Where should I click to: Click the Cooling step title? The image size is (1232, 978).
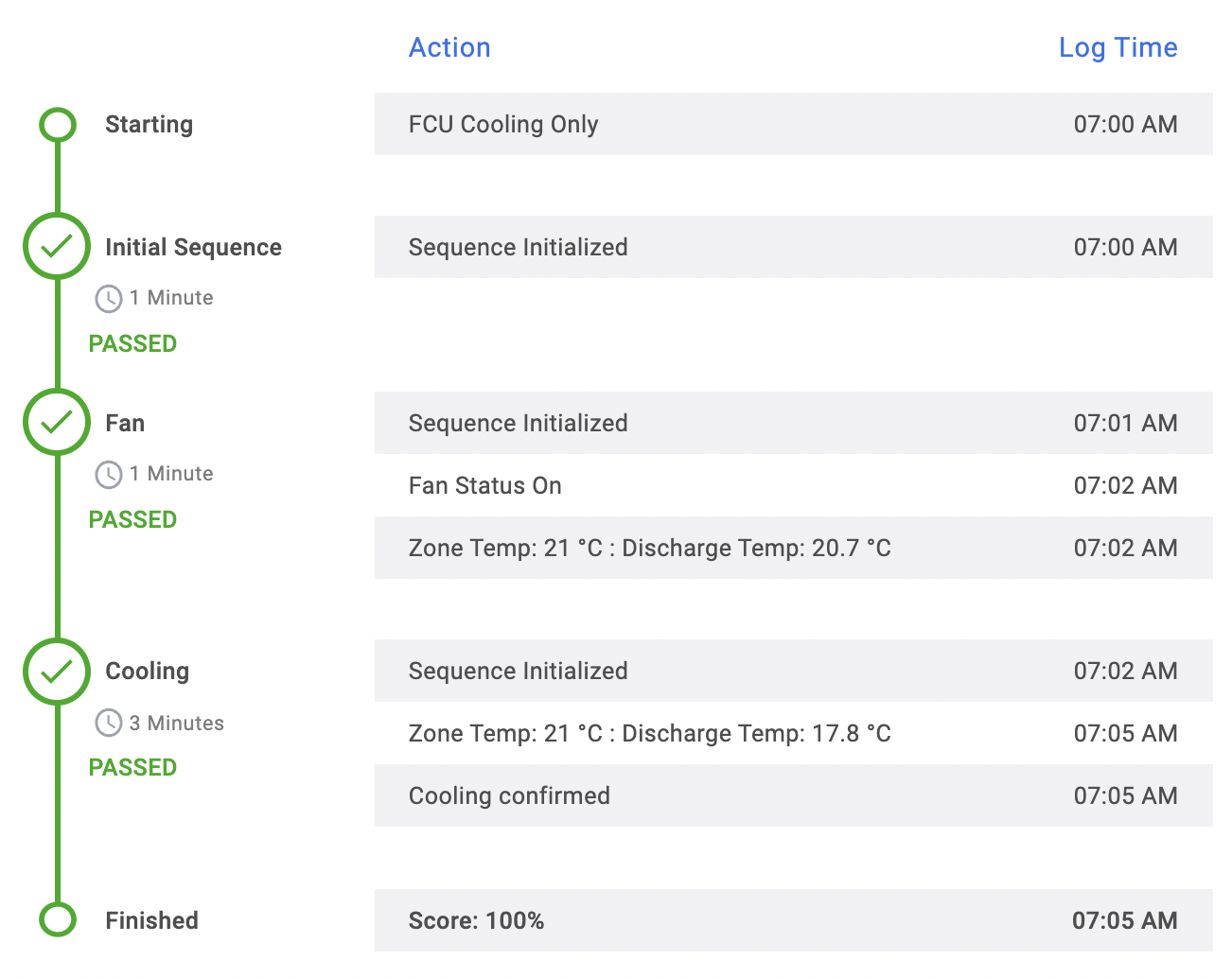[147, 671]
